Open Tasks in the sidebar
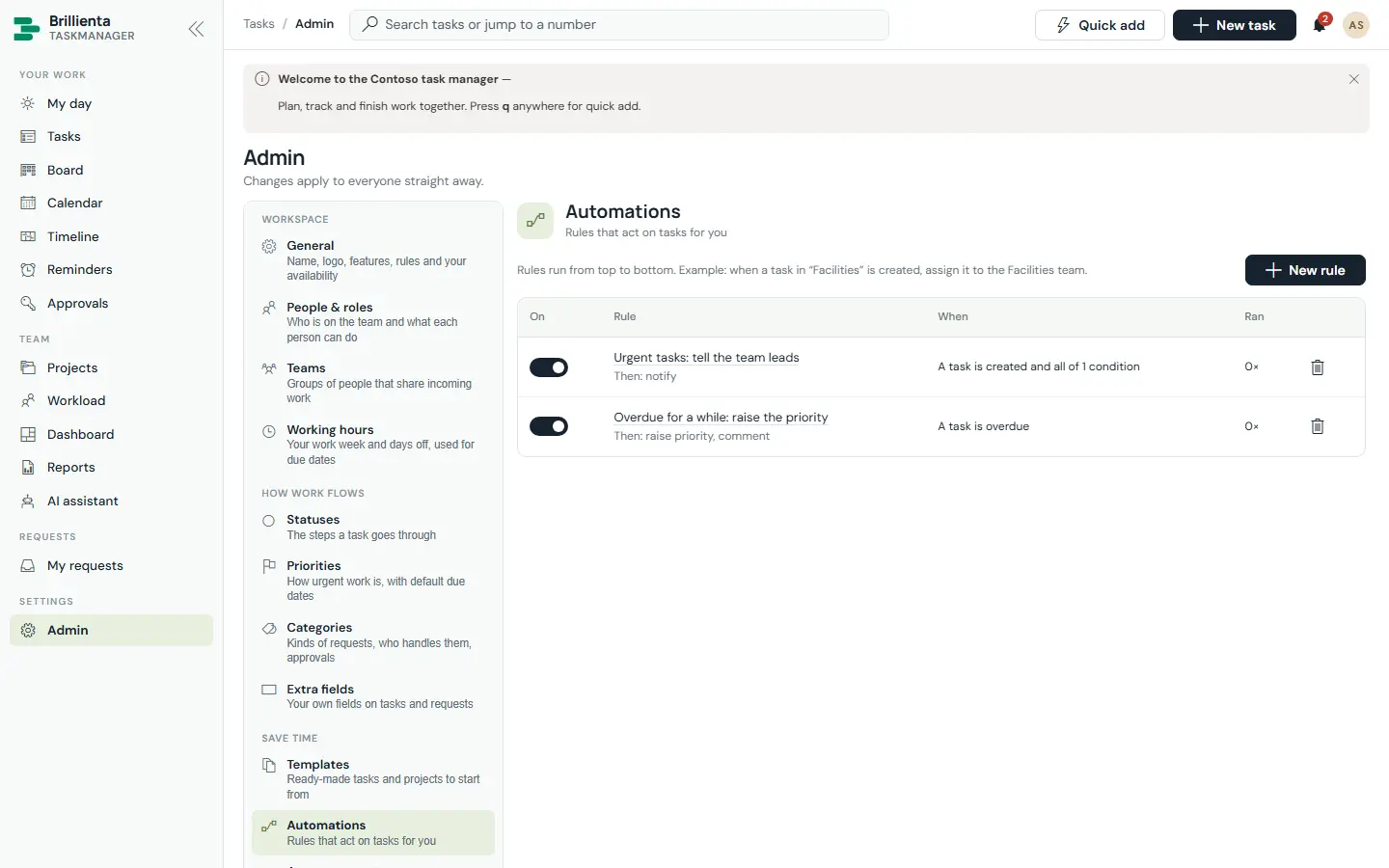Viewport: 1389px width, 868px height. [x=111, y=137]
